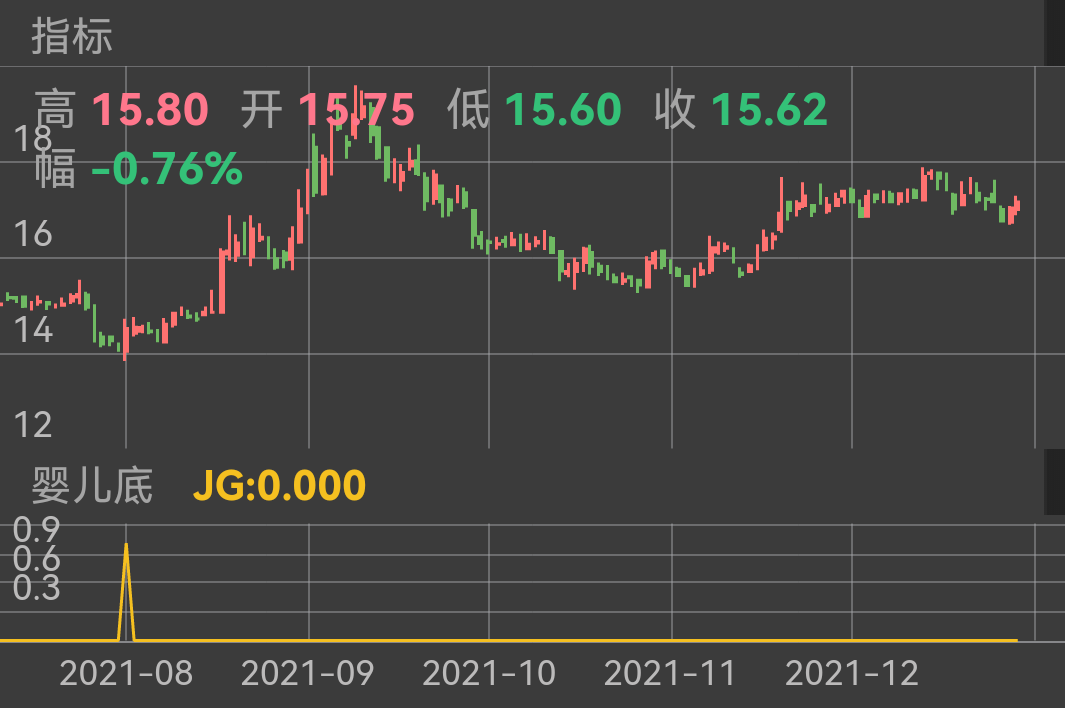This screenshot has width=1065, height=708.
Task: Click the last candlestick at chart's right end
Action: (1017, 204)
